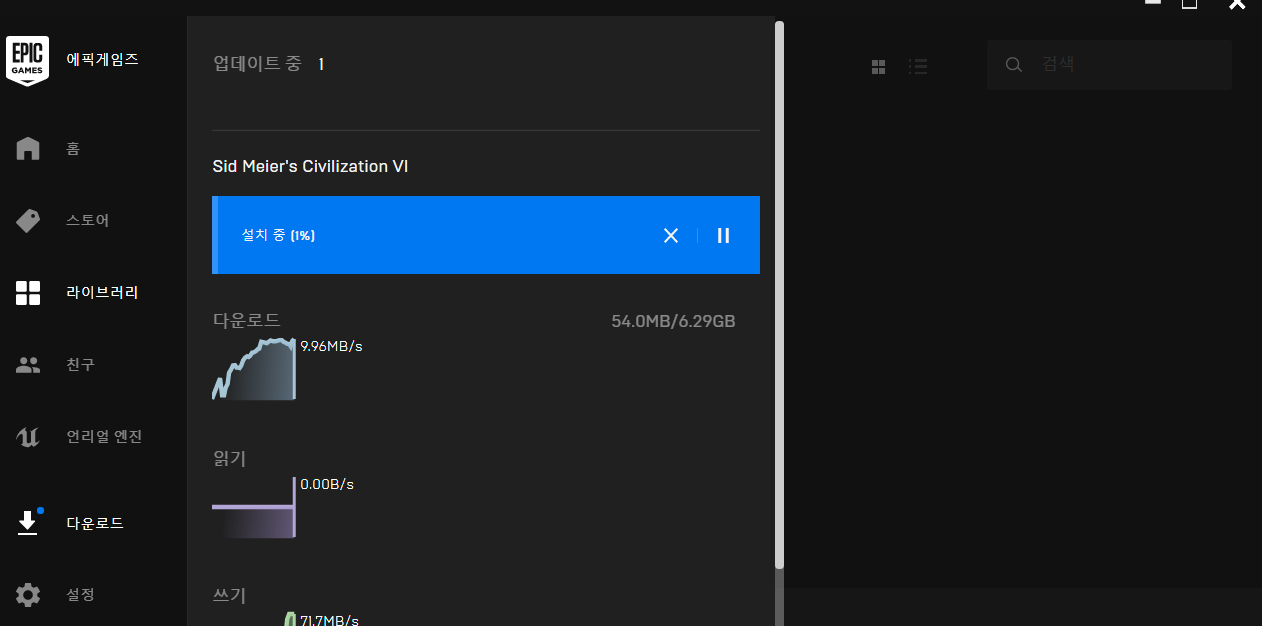
Task: Select the 언리얼 엔진 menu label
Action: click(x=104, y=437)
